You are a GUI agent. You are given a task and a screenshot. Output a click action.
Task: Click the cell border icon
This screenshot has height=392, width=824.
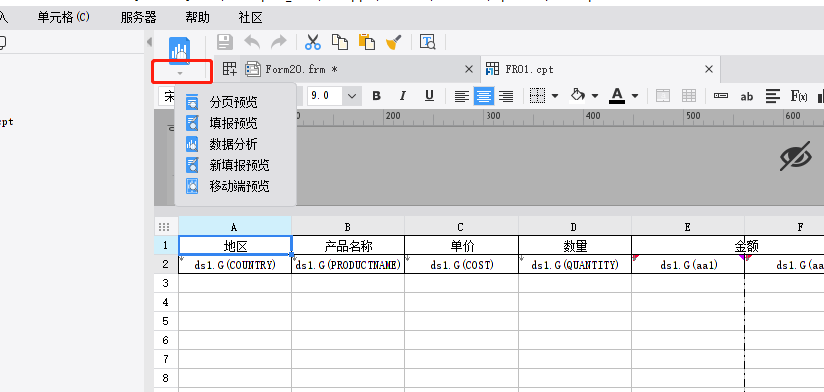click(538, 96)
